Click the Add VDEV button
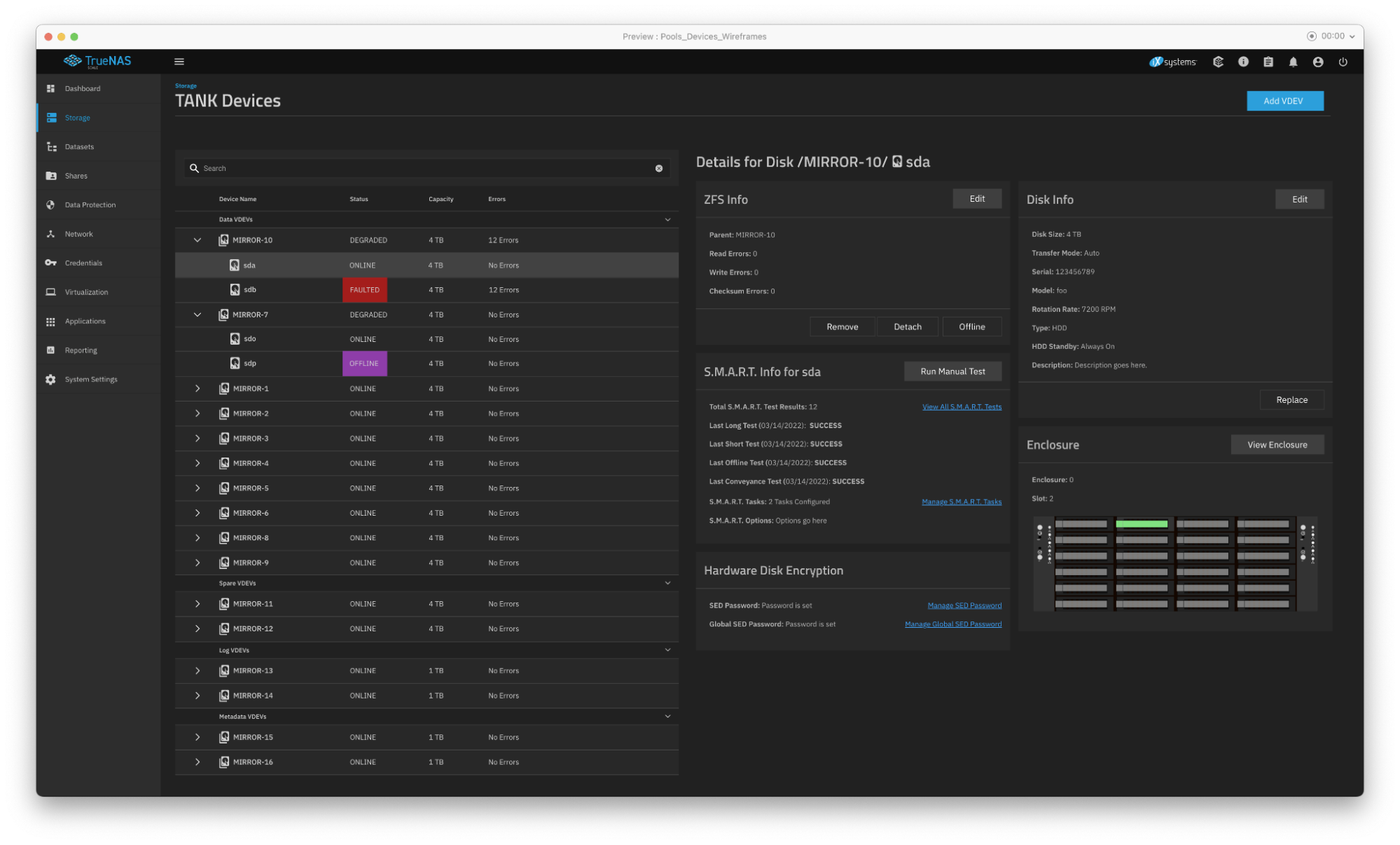The image size is (1400, 845). pyautogui.click(x=1284, y=100)
